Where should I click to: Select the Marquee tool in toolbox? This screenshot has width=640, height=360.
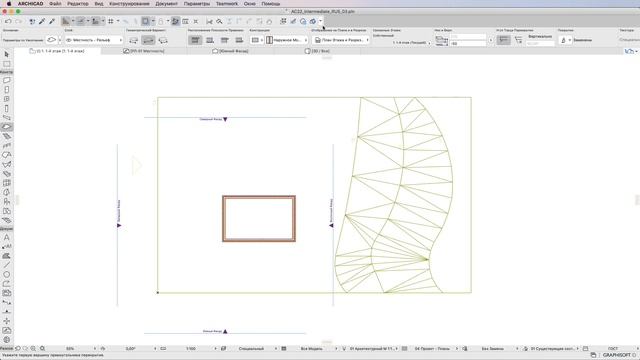click(x=7, y=64)
